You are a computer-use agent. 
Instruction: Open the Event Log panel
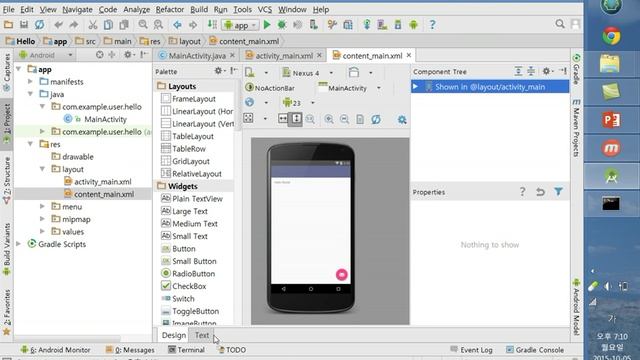click(471, 350)
